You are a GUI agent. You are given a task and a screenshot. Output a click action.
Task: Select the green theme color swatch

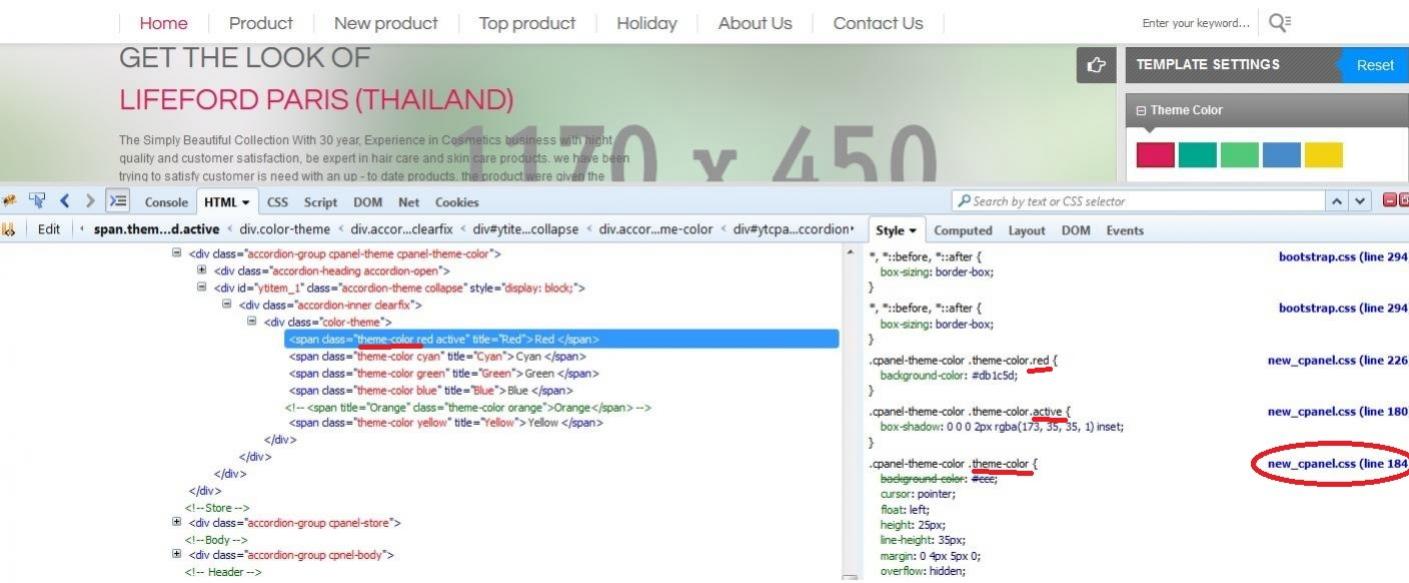pyautogui.click(x=1240, y=155)
